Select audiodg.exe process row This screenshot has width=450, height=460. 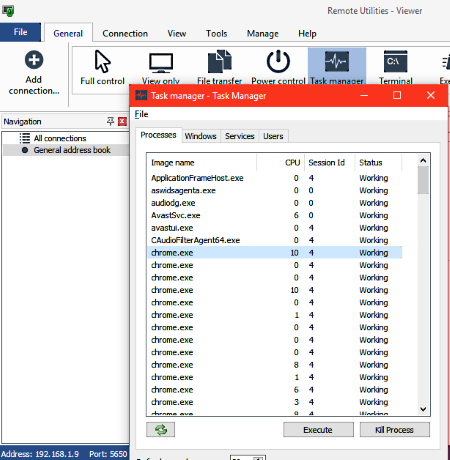click(x=274, y=203)
